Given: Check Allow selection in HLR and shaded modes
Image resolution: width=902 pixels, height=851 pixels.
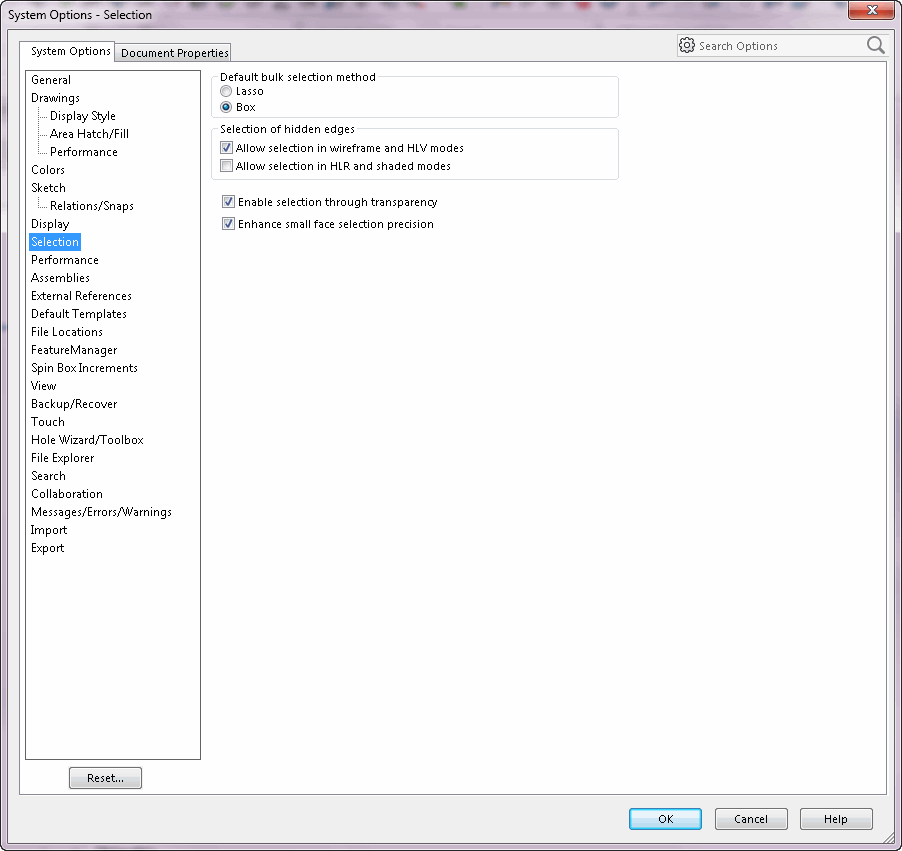Looking at the screenshot, I should (227, 166).
